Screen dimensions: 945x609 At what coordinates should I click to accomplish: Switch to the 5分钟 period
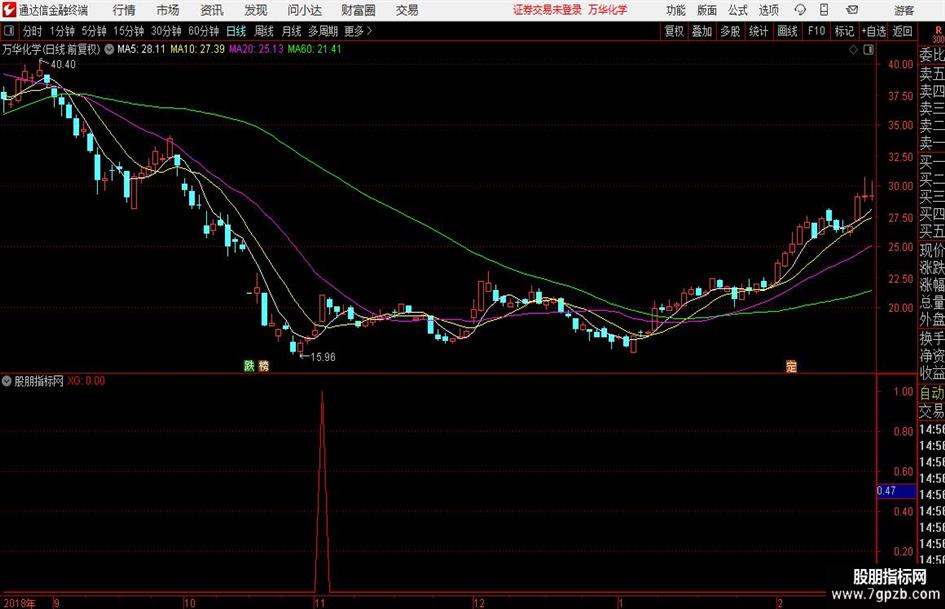coord(93,31)
